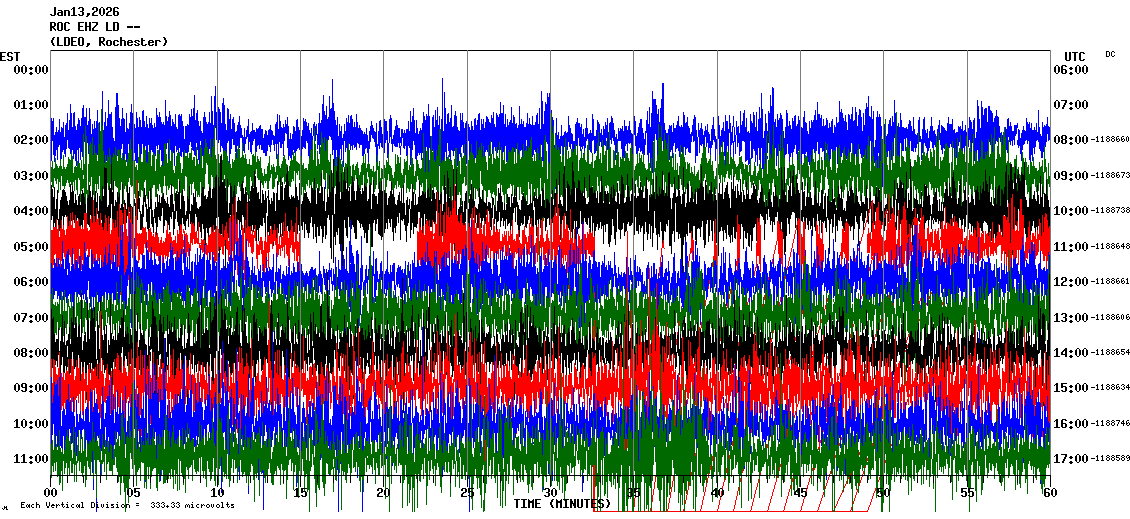Click the Jan13,2026 date header
Screen dimensions: 1130x519
coord(85,12)
